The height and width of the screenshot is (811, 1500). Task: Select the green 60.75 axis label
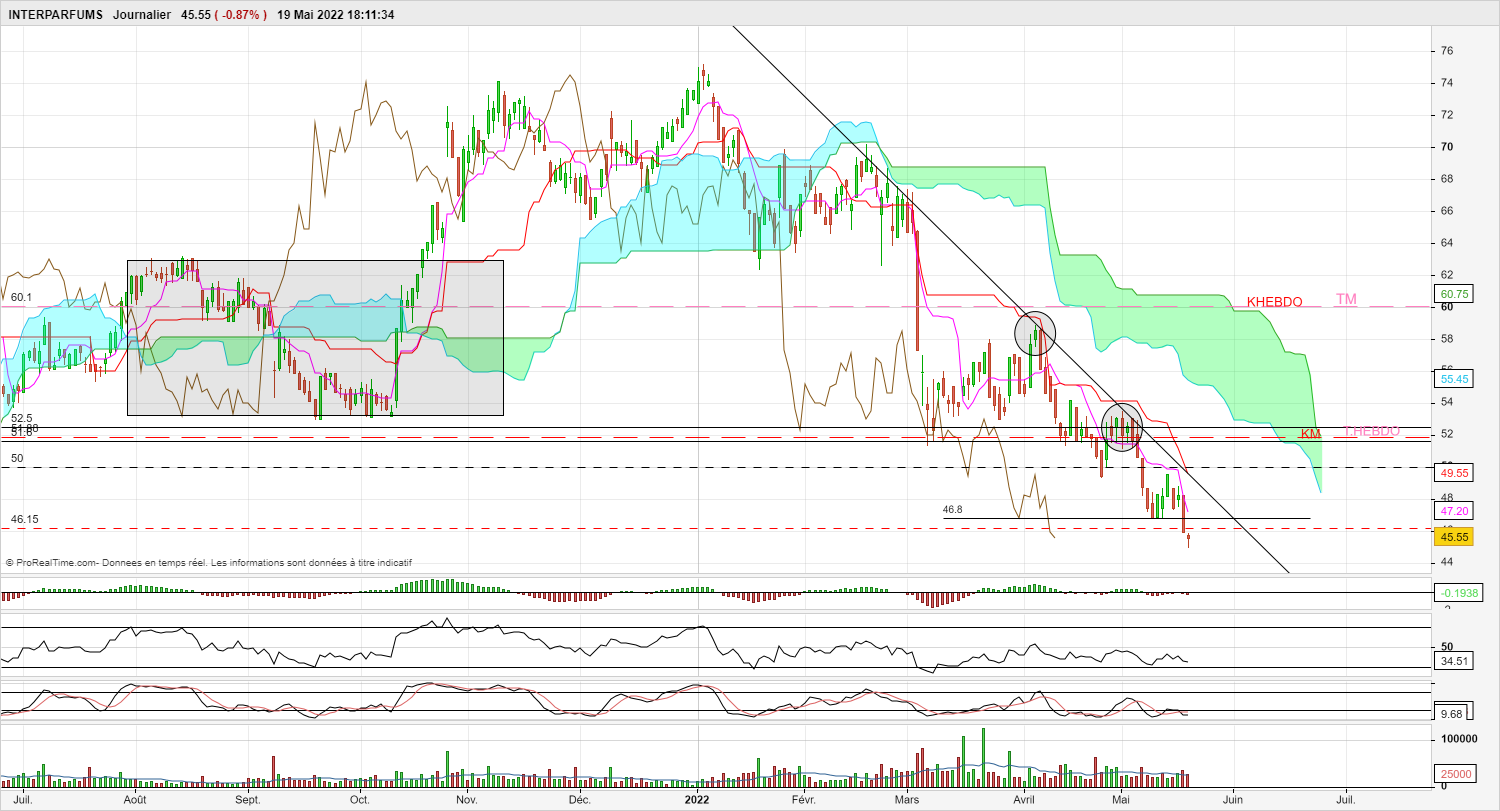pos(1452,294)
